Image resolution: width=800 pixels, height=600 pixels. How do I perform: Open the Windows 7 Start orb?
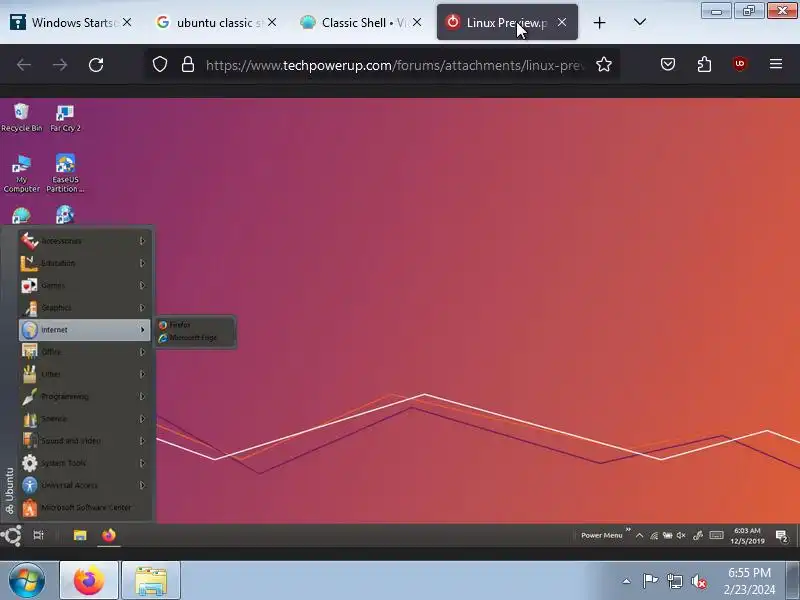tap(27, 580)
